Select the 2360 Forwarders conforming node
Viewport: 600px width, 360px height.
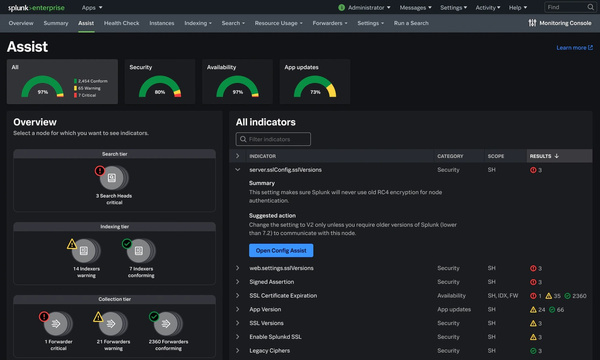pos(168,331)
